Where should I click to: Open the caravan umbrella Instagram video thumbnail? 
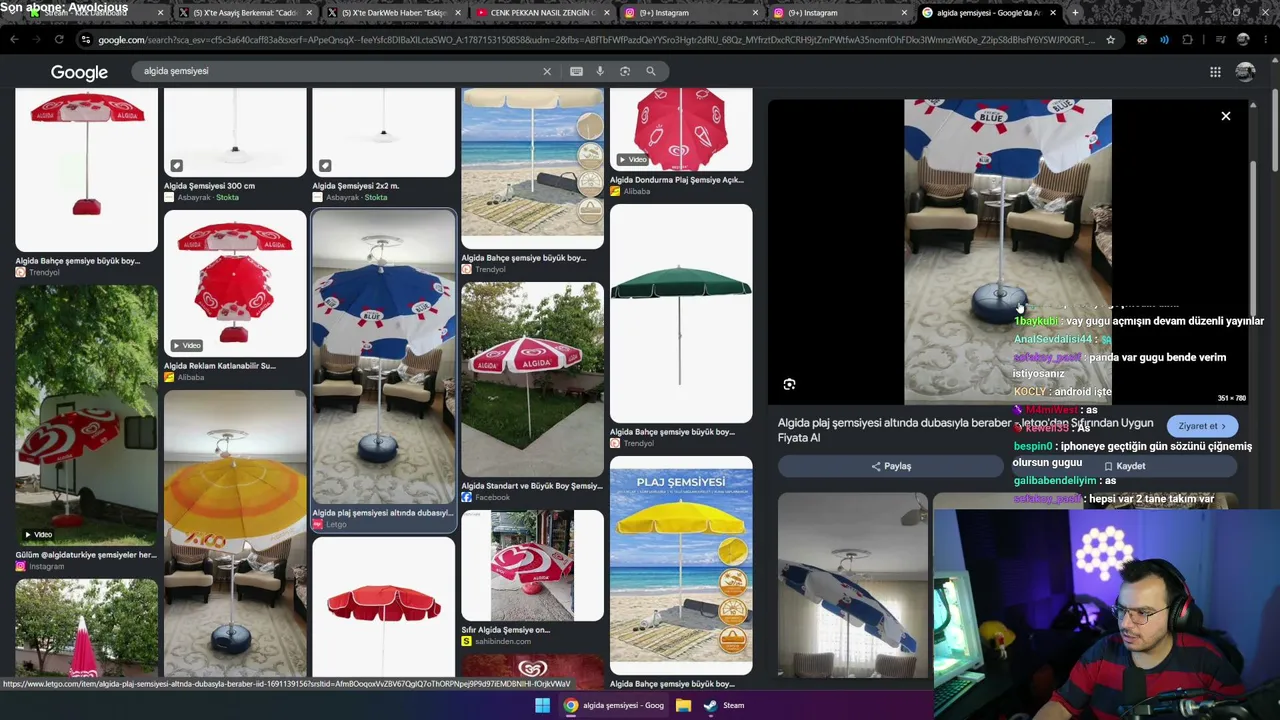tap(86, 415)
